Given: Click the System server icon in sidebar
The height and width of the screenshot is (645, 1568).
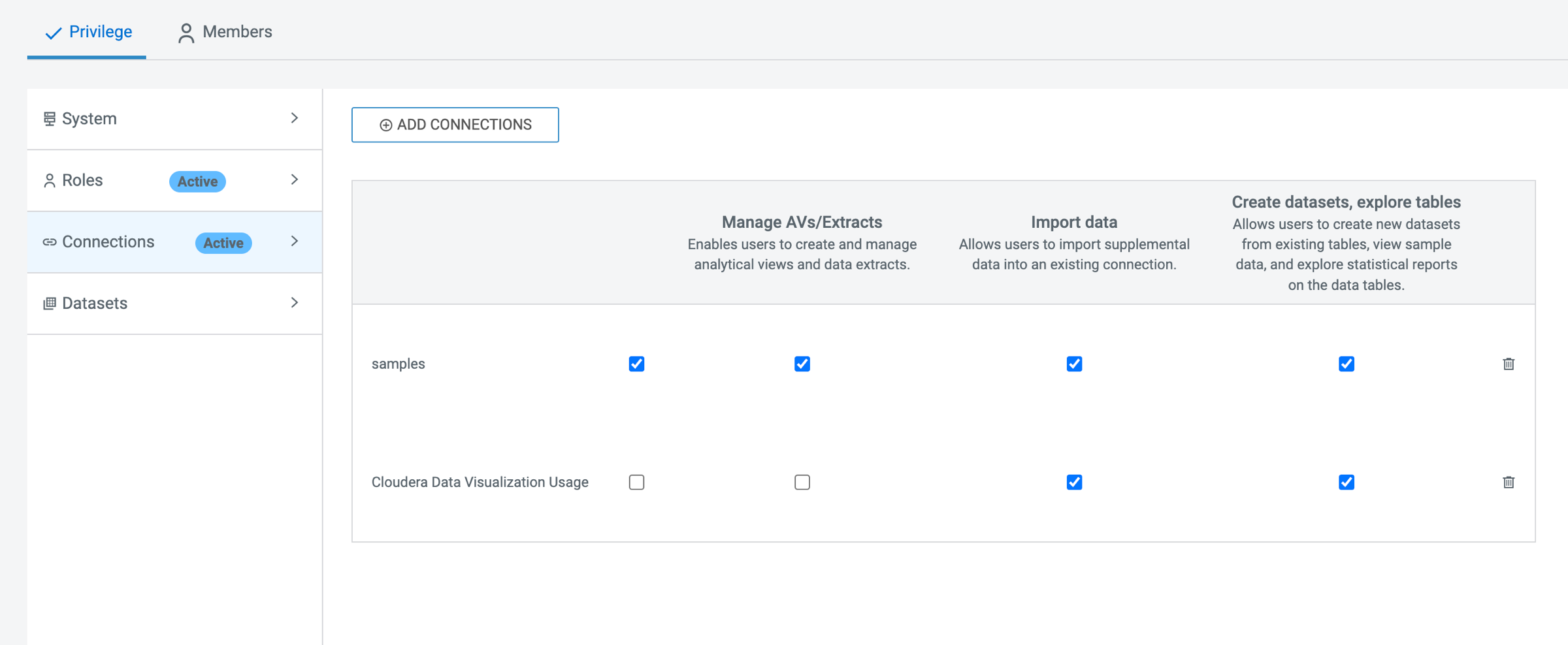Looking at the screenshot, I should click(x=49, y=119).
